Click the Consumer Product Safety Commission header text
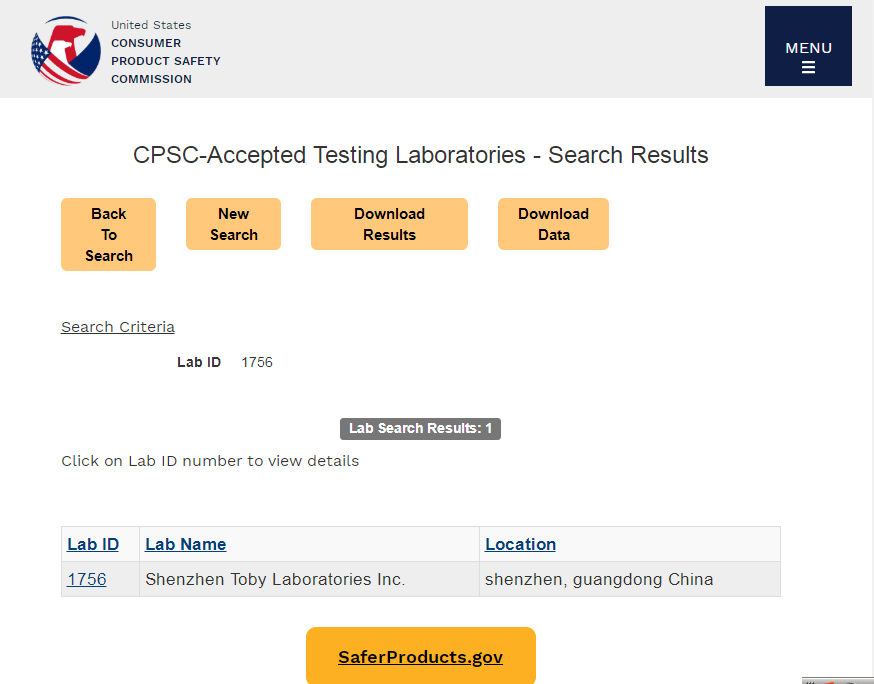 [165, 61]
